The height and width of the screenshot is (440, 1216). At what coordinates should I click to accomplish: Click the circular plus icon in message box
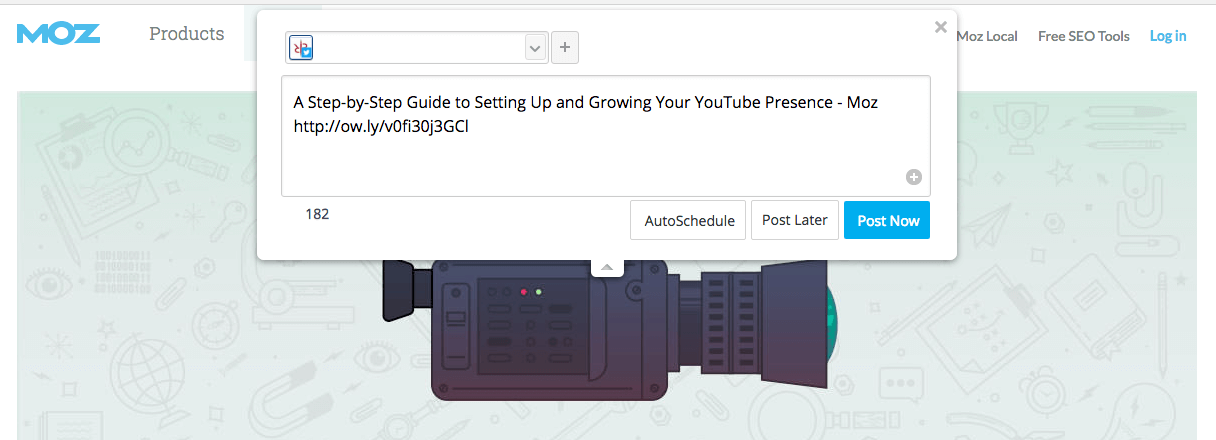(x=913, y=177)
